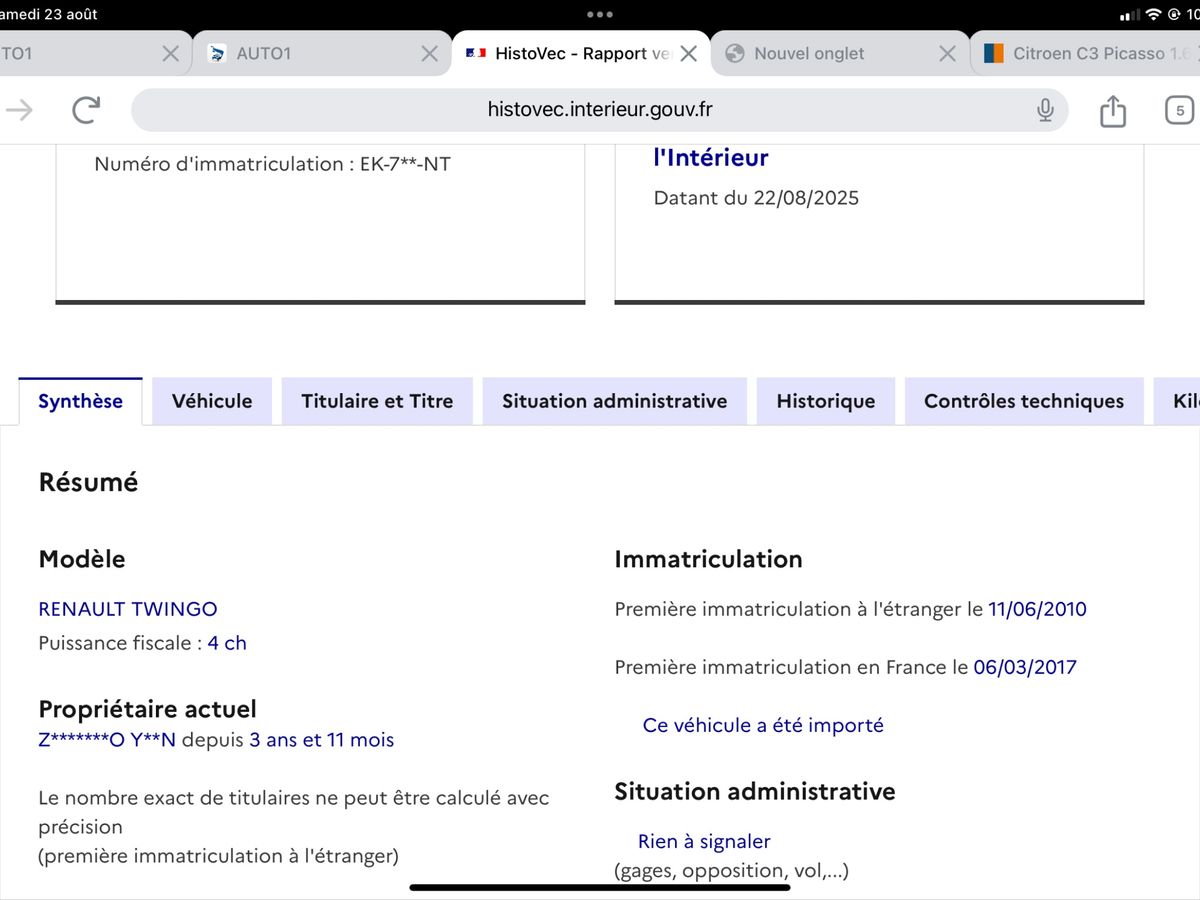Viewport: 1200px width, 900px height.
Task: Click the '4 ch' fiscal power value
Action: [227, 643]
